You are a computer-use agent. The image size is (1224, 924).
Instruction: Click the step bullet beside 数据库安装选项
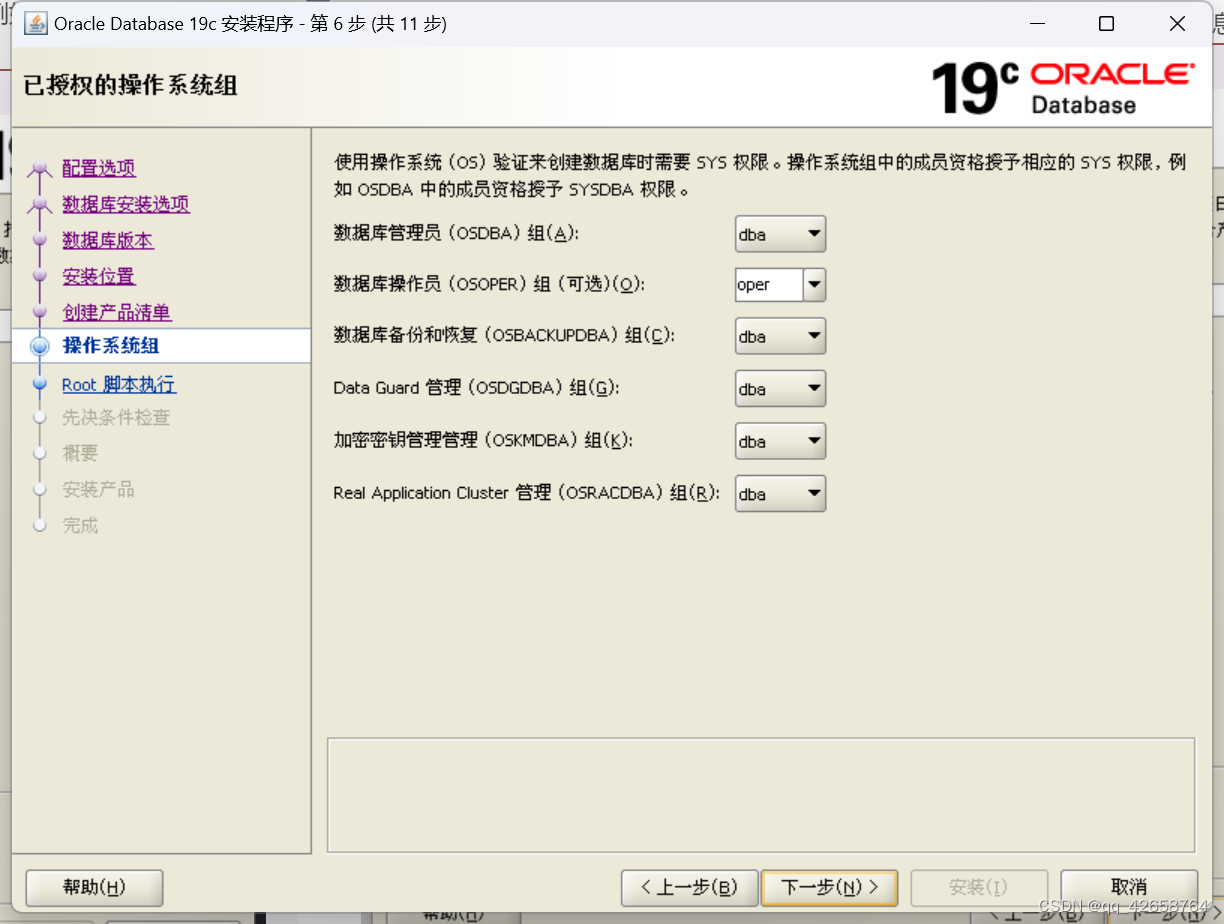point(40,205)
